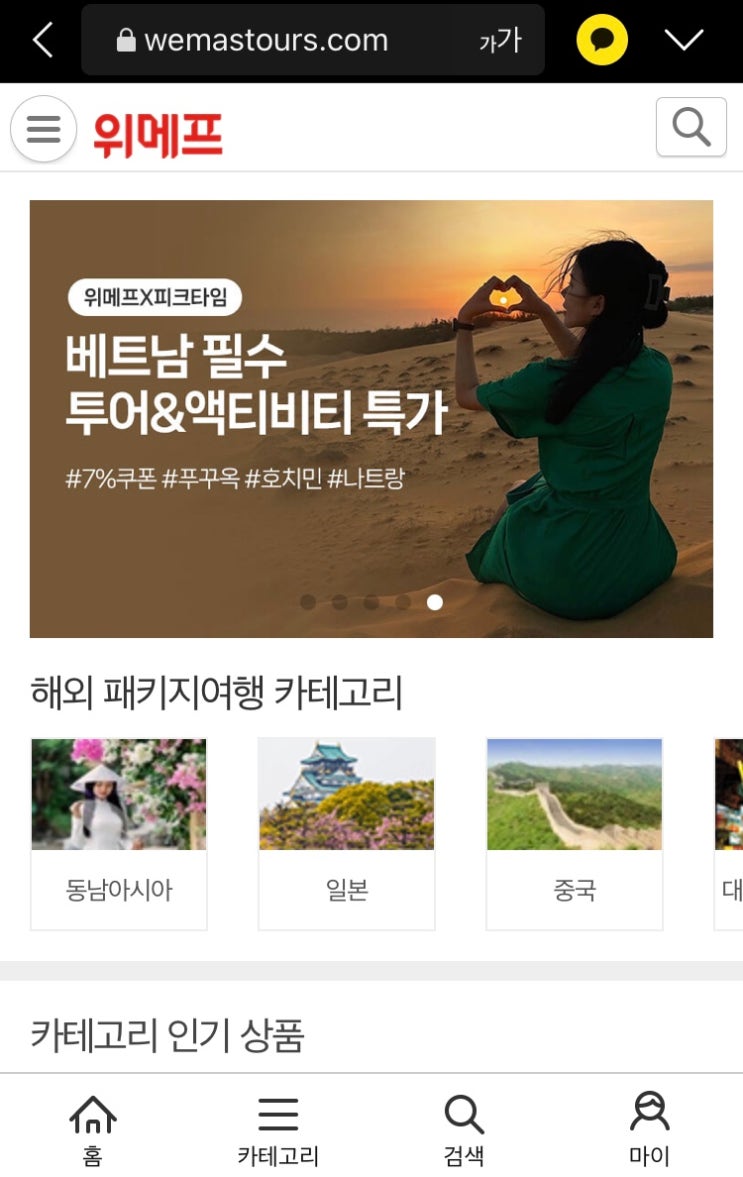
Task: Select the active white carousel dot
Action: pos(435,602)
